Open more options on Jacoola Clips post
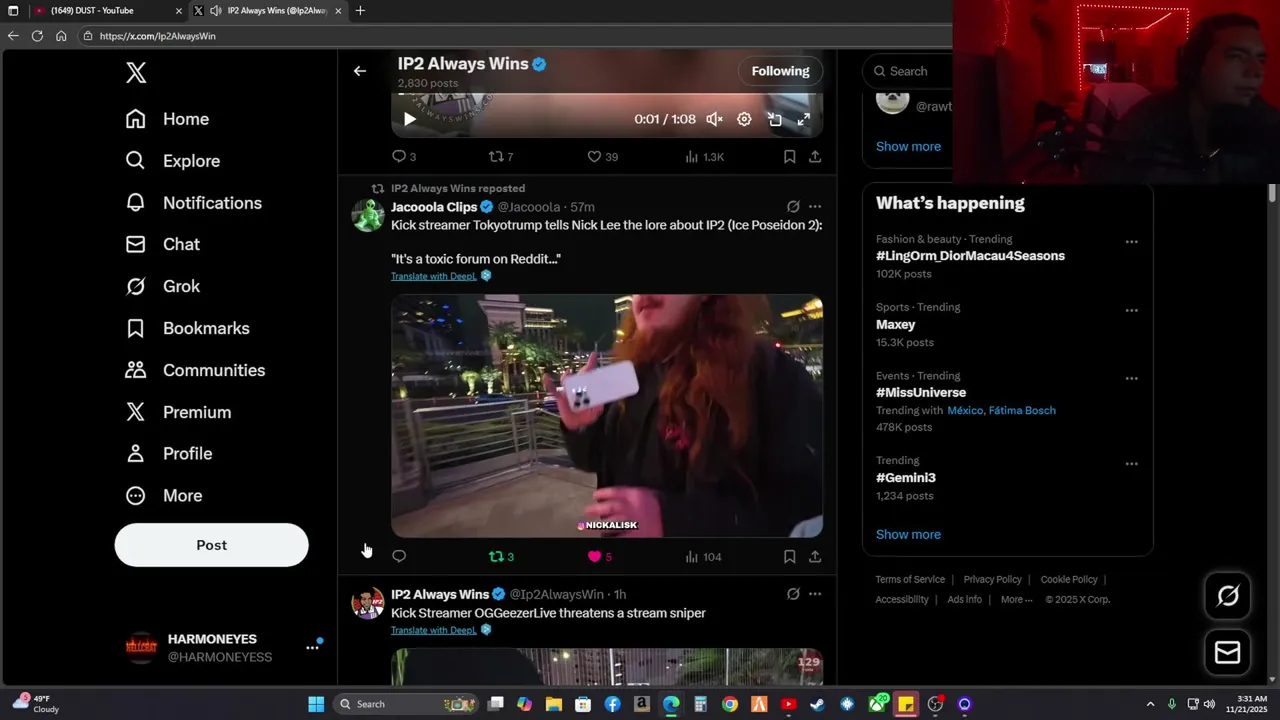This screenshot has height=720, width=1280. click(815, 207)
